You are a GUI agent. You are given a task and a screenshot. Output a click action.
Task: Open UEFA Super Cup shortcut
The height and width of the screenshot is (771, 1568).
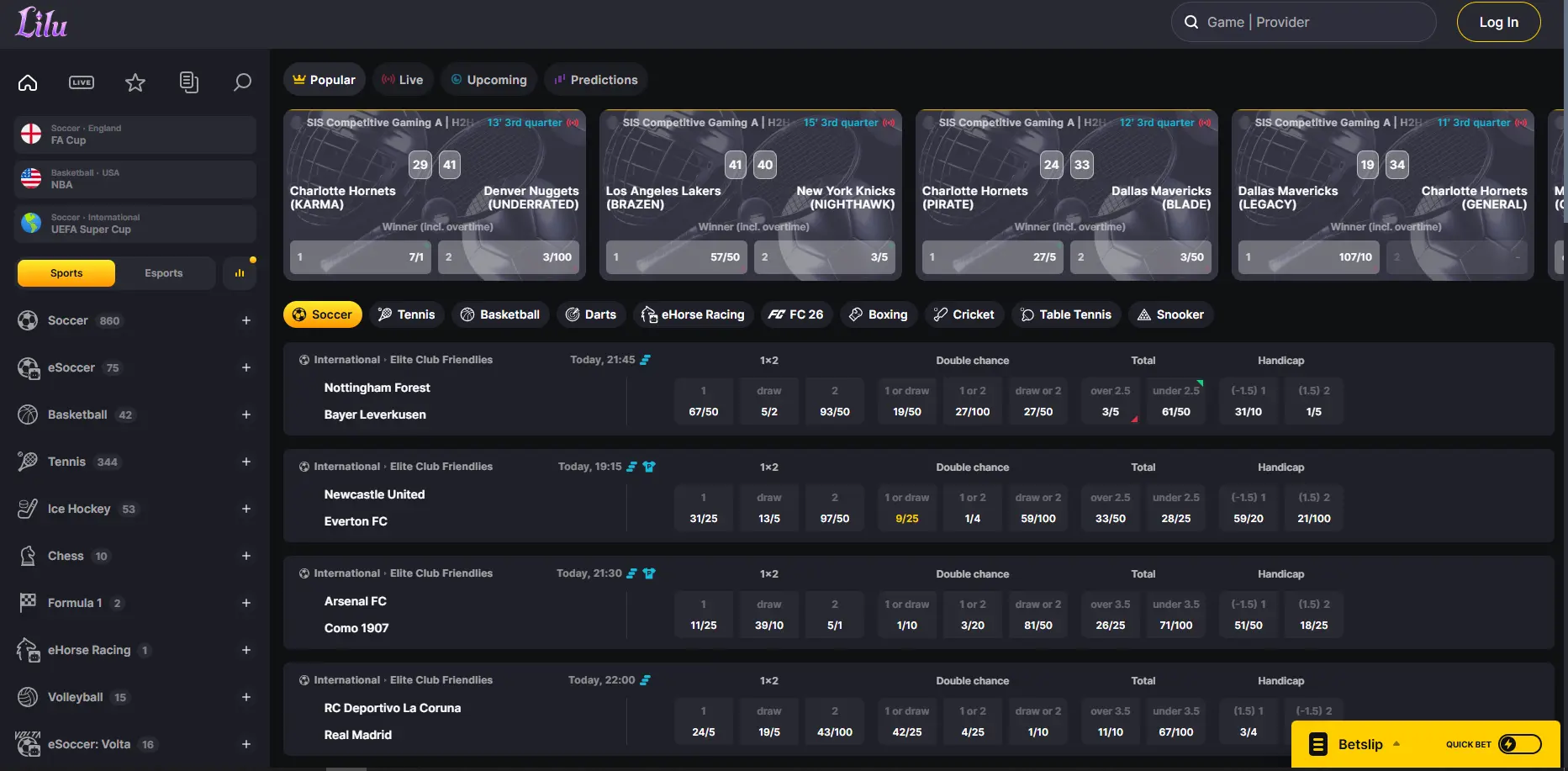tap(135, 224)
